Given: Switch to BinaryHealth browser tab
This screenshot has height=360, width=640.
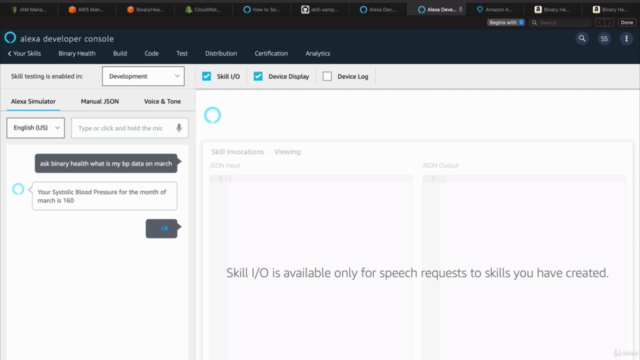Looking at the screenshot, I should click(145, 9).
